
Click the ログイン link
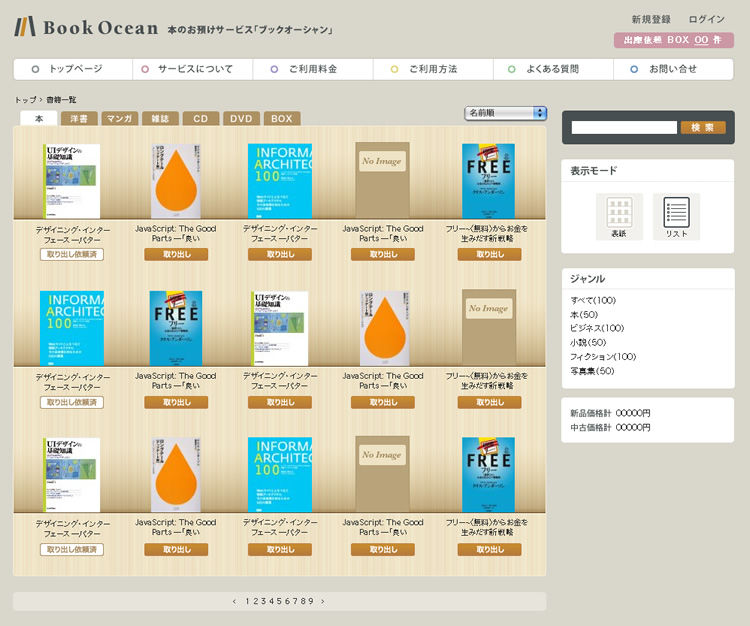pyautogui.click(x=706, y=19)
